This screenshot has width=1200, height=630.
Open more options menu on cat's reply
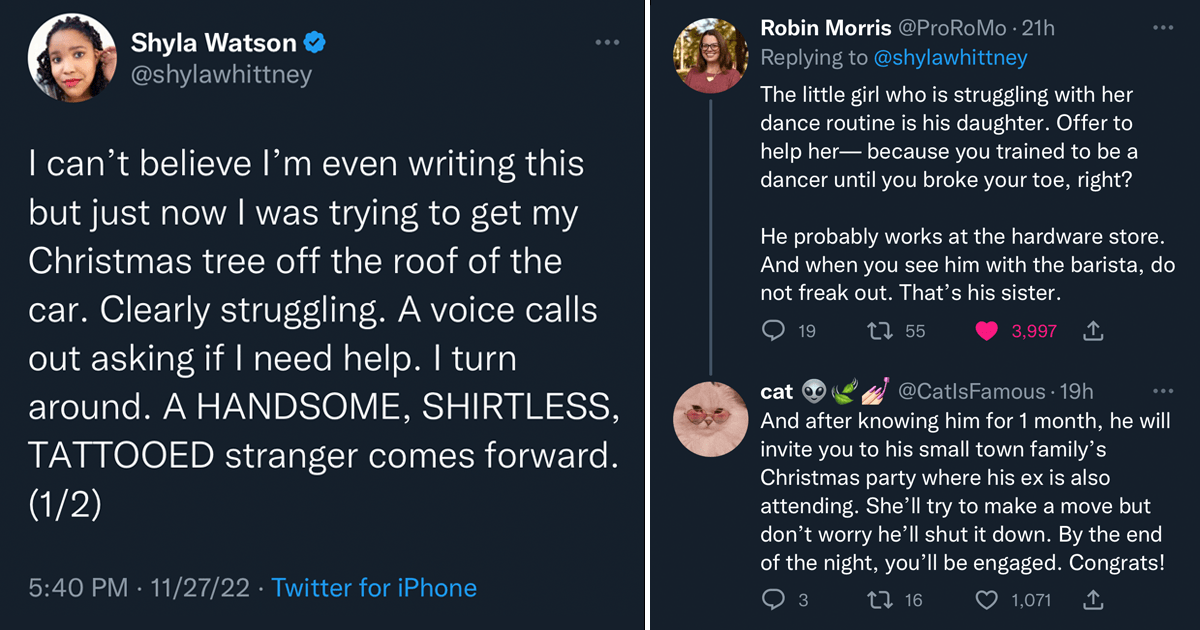(x=1162, y=391)
